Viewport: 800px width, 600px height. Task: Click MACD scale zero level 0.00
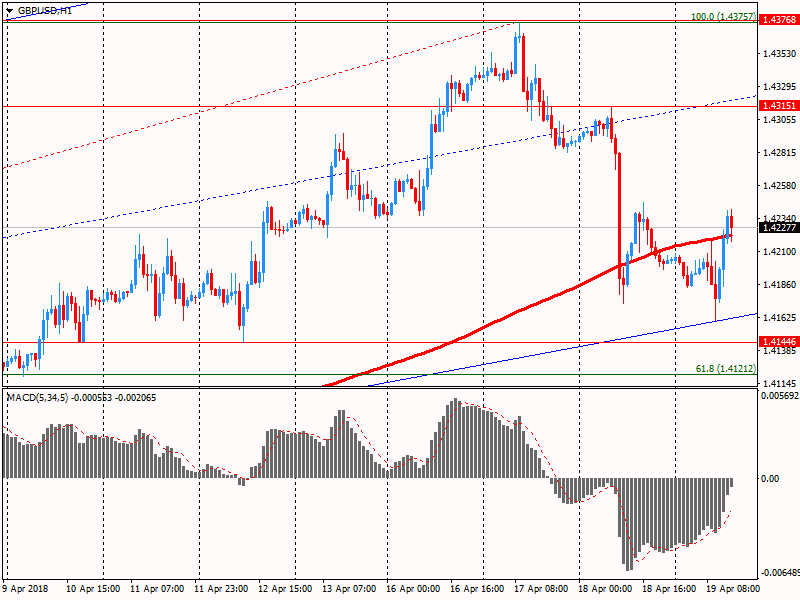(769, 479)
